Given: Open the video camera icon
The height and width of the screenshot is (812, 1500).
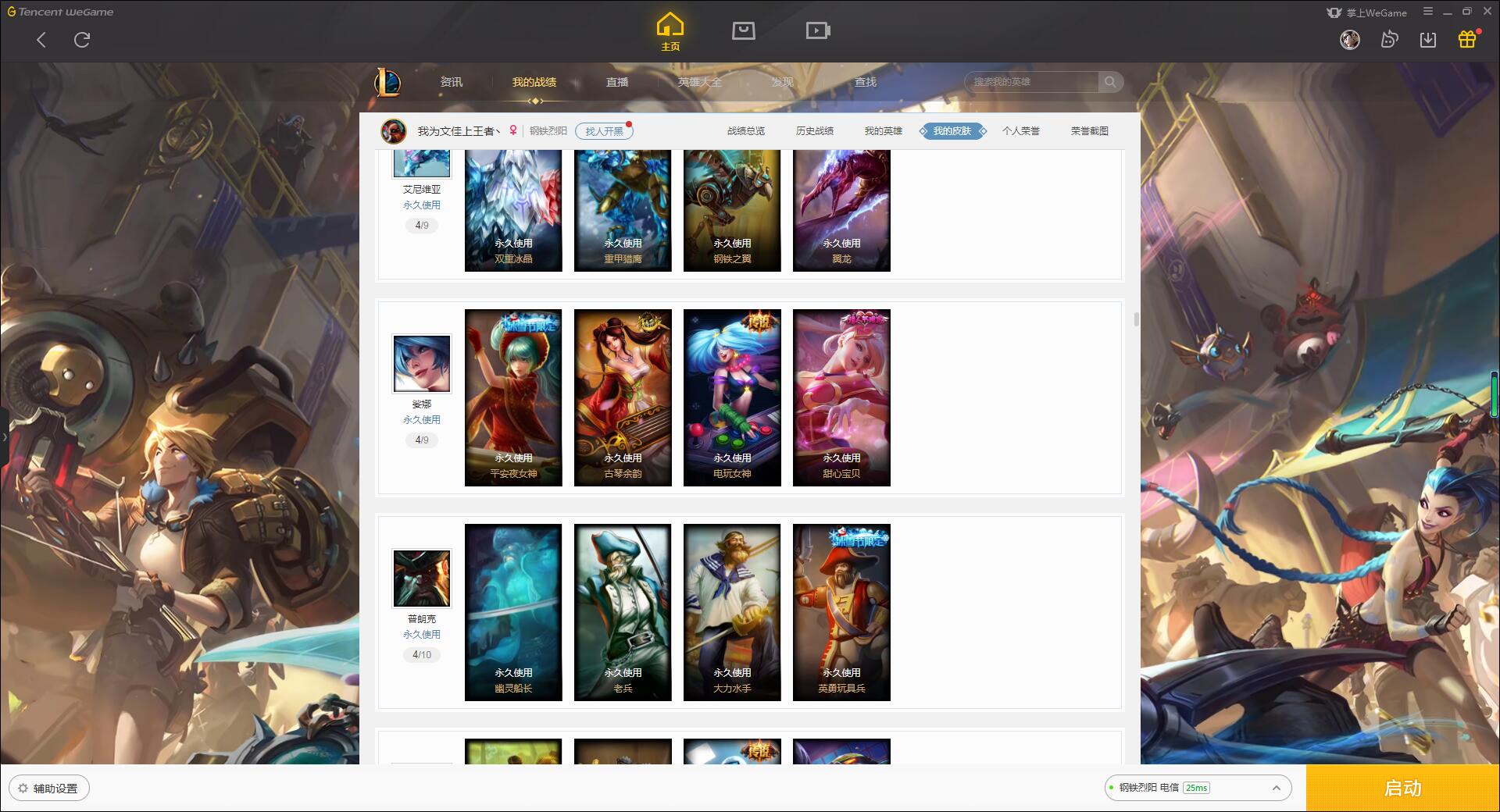Looking at the screenshot, I should coord(818,31).
